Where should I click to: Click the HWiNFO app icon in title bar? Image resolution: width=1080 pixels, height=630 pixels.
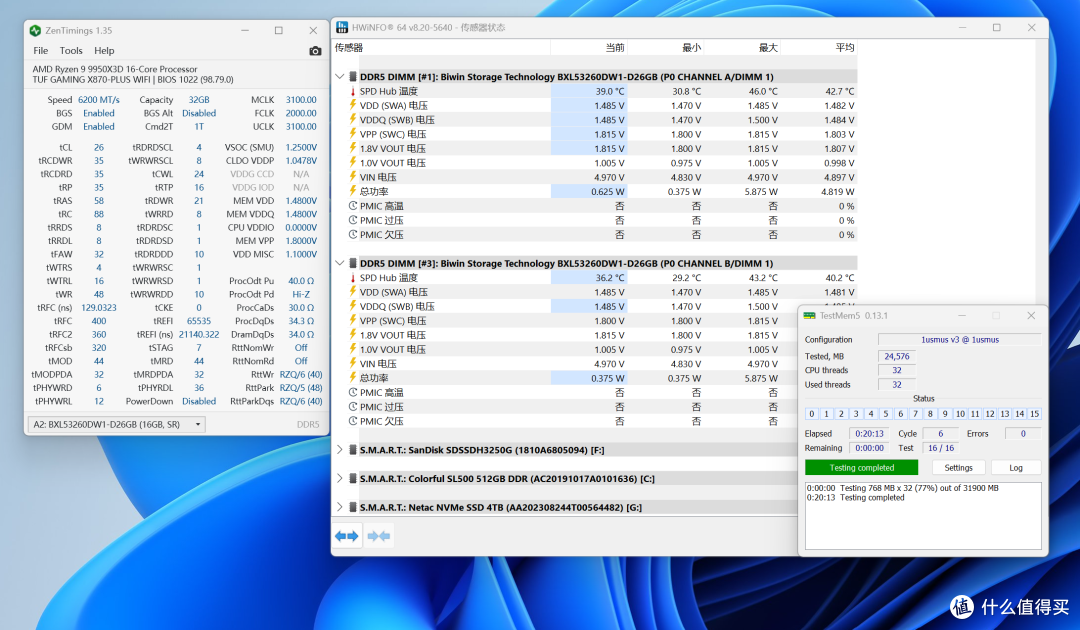(342, 28)
